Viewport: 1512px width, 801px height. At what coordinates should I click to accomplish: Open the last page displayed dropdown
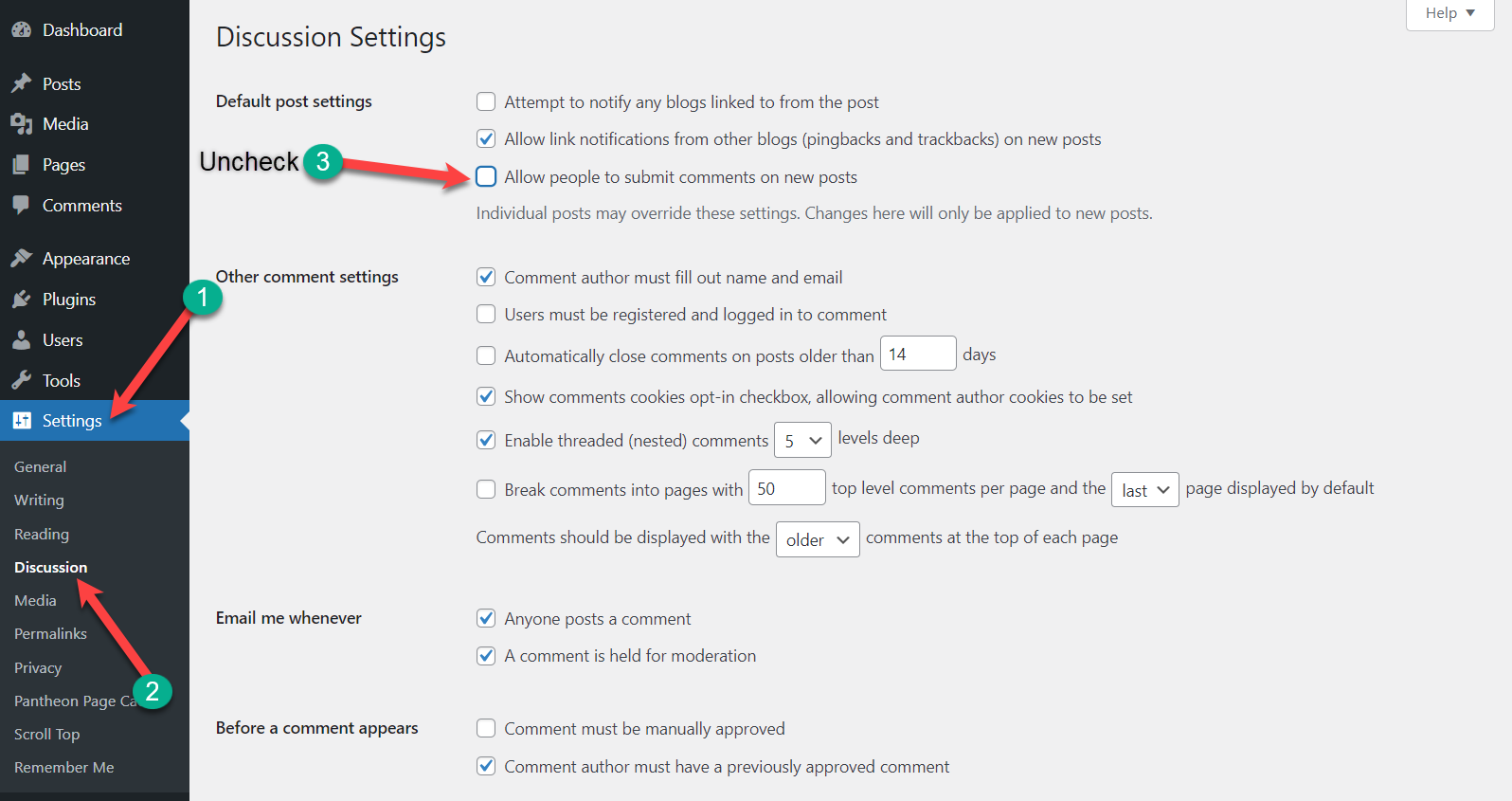click(x=1144, y=490)
